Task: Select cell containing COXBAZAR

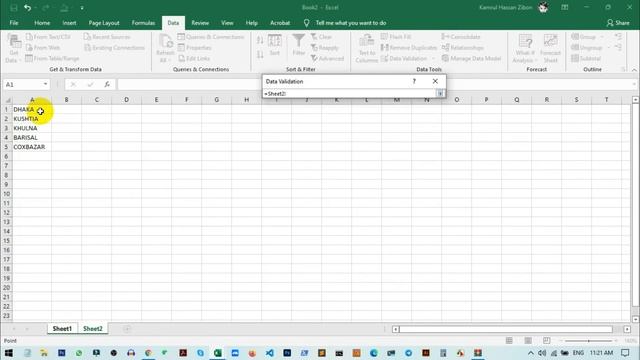Action: click(x=32, y=147)
